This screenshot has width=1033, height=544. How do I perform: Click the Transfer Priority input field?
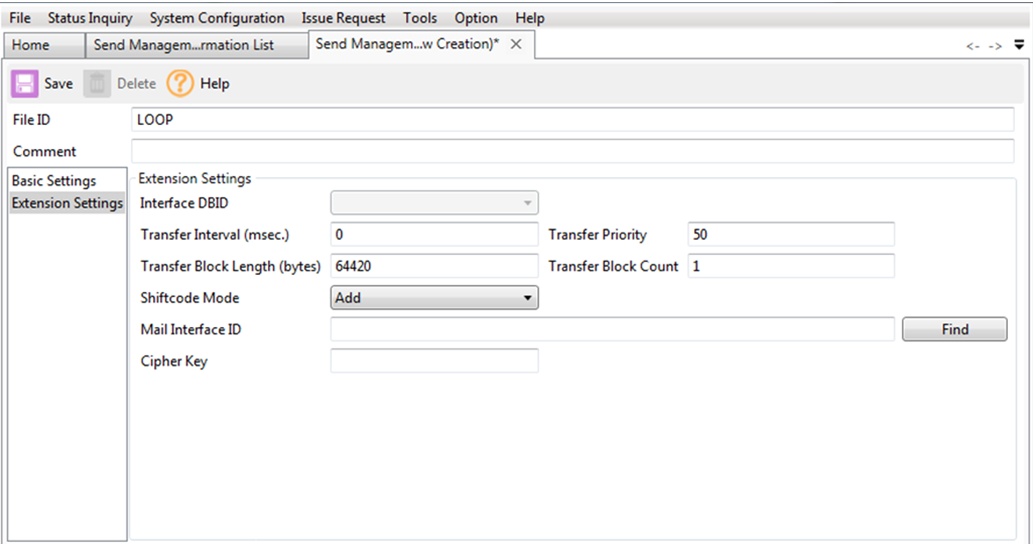coord(791,235)
